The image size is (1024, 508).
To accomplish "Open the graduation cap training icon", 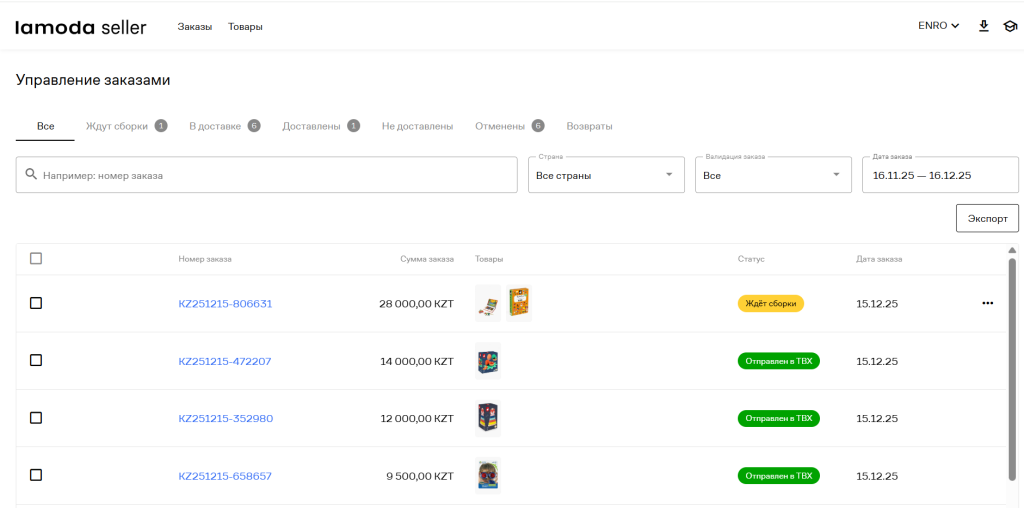I will click(1009, 26).
